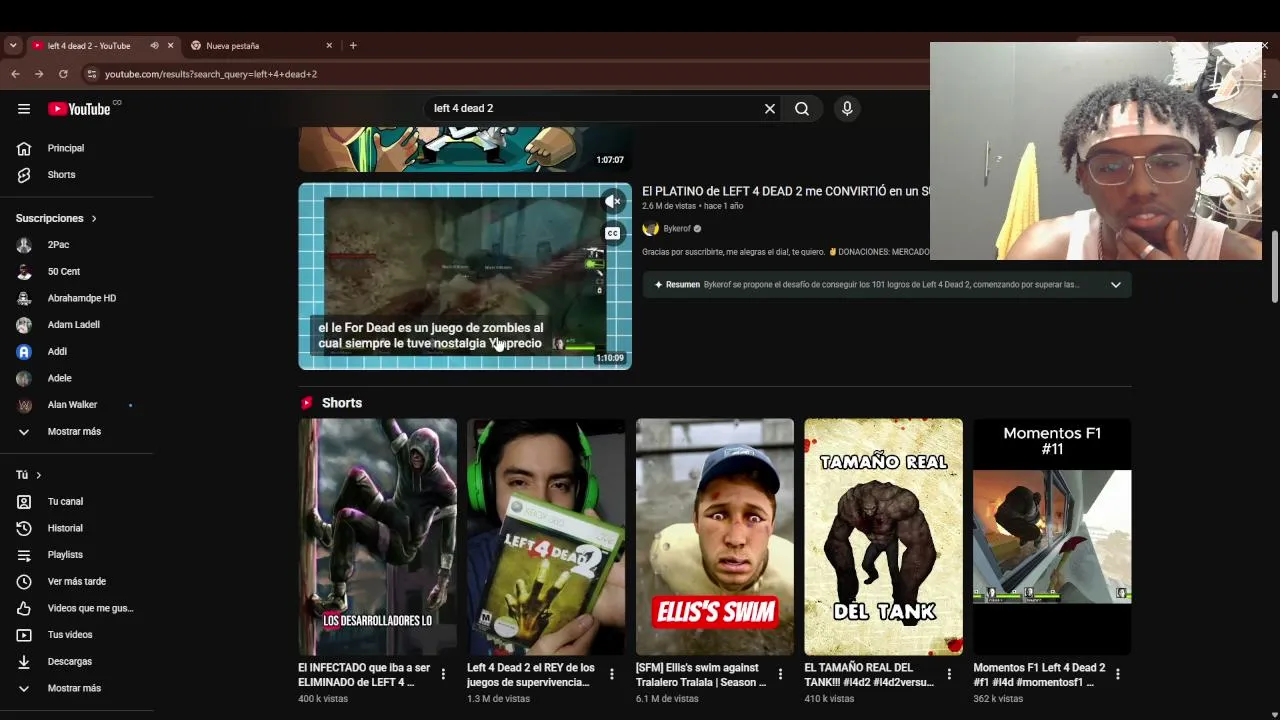Start voice search with microphone
Viewport: 1280px width, 720px height.
point(847,109)
